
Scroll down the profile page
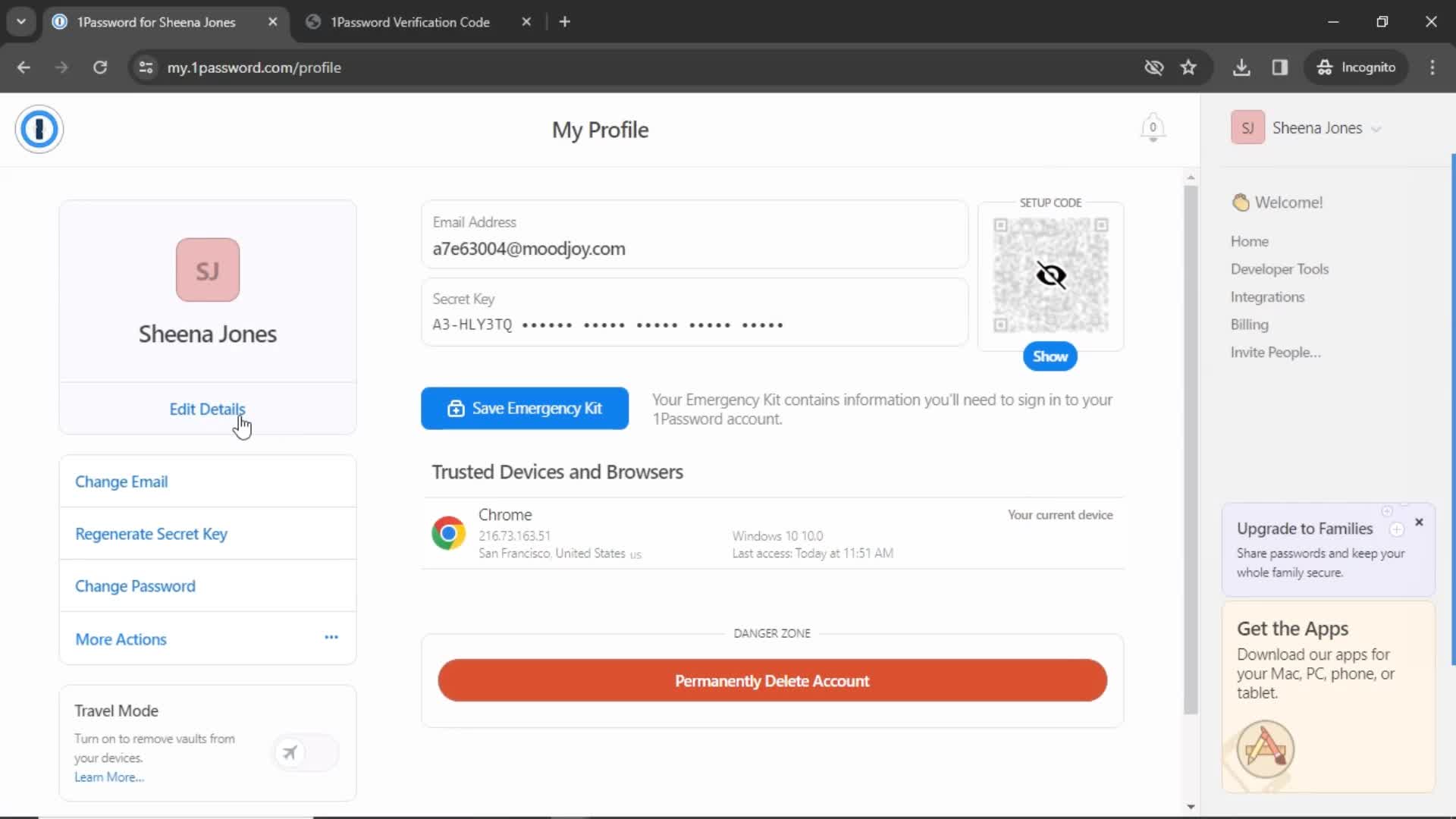pos(1189,805)
